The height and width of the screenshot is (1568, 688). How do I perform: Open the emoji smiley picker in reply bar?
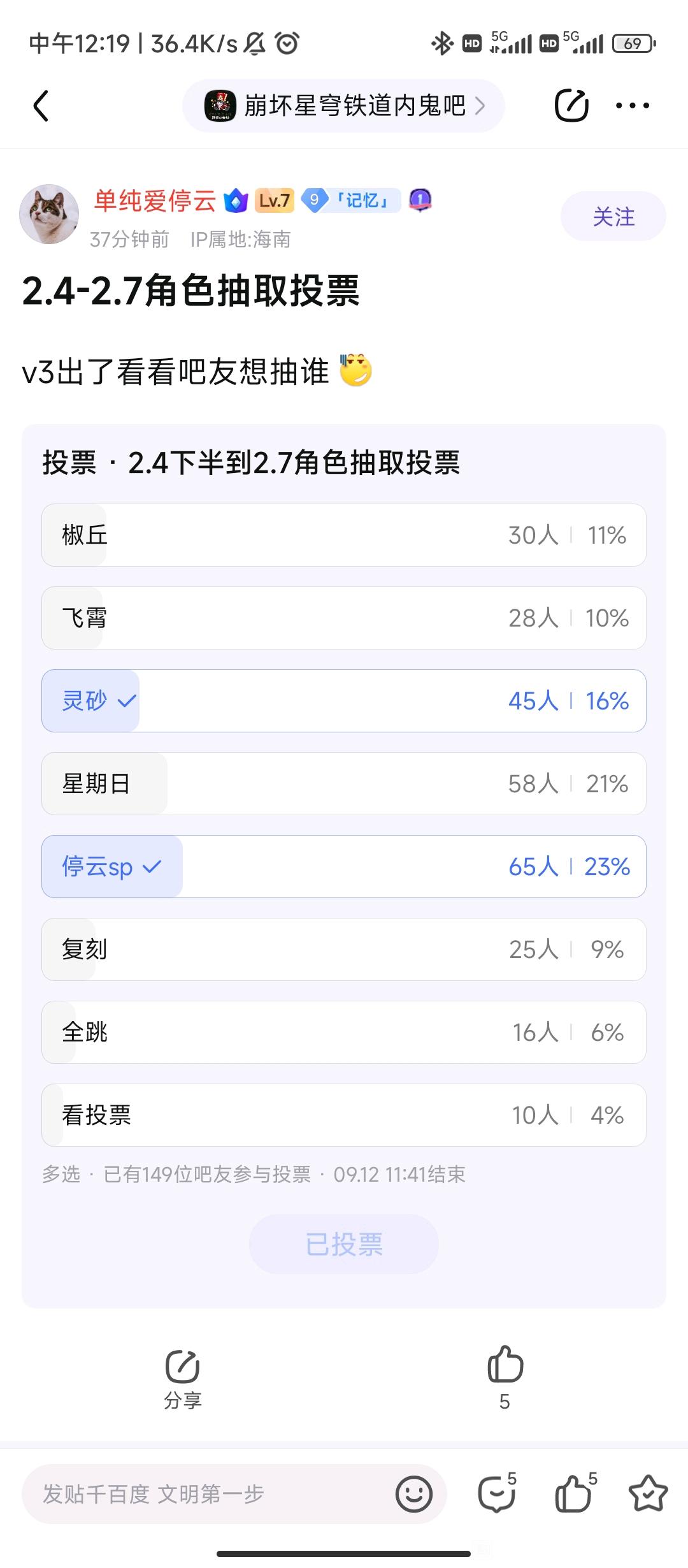click(414, 1494)
